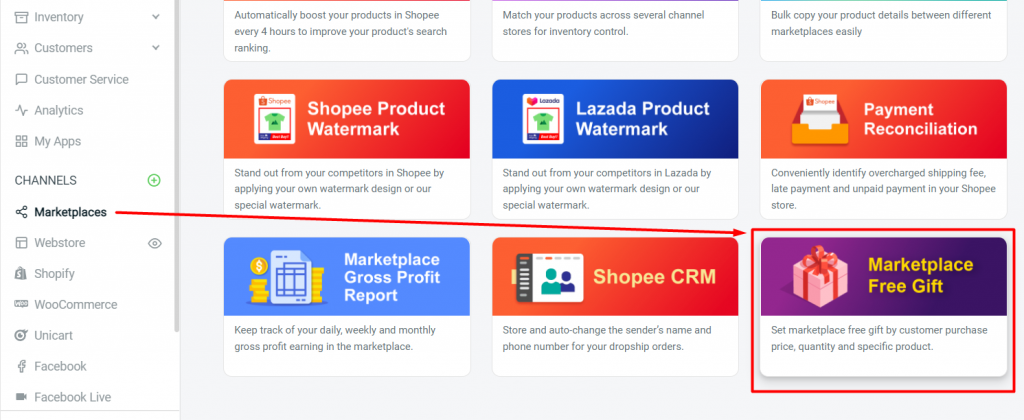The image size is (1024, 420).
Task: Click the Shopify bag icon
Action: (22, 273)
